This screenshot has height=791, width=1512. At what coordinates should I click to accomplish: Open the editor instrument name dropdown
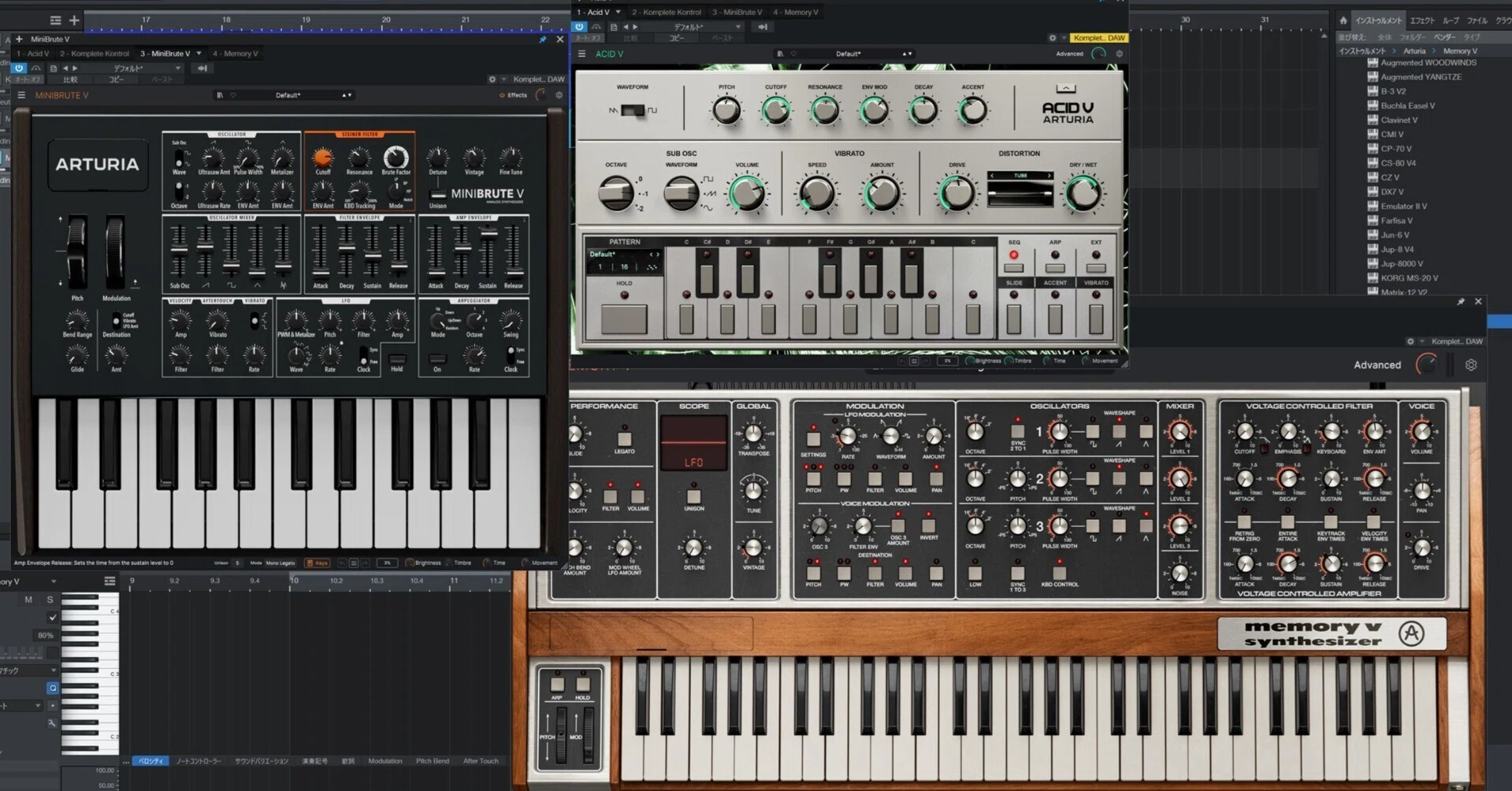point(53,581)
